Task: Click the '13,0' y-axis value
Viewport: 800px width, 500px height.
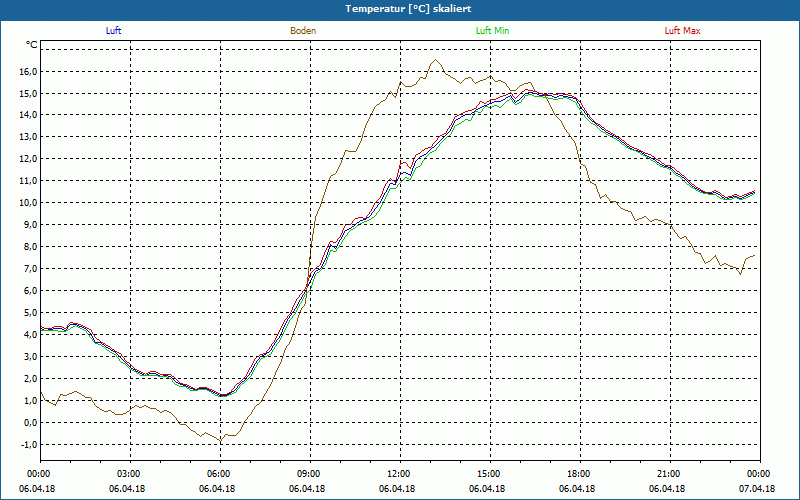Action: tap(29, 137)
